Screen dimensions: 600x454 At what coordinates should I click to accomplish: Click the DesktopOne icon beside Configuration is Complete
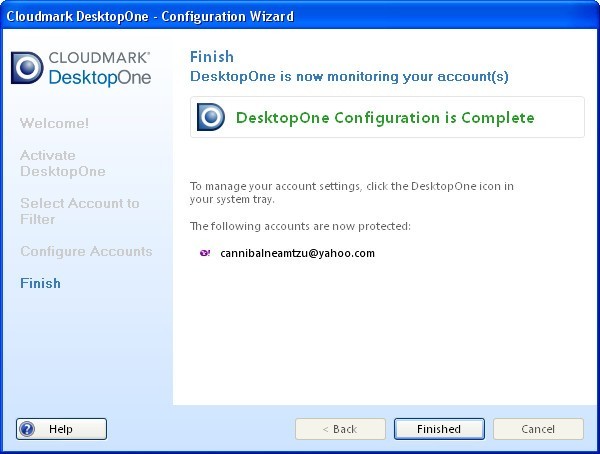pyautogui.click(x=210, y=117)
